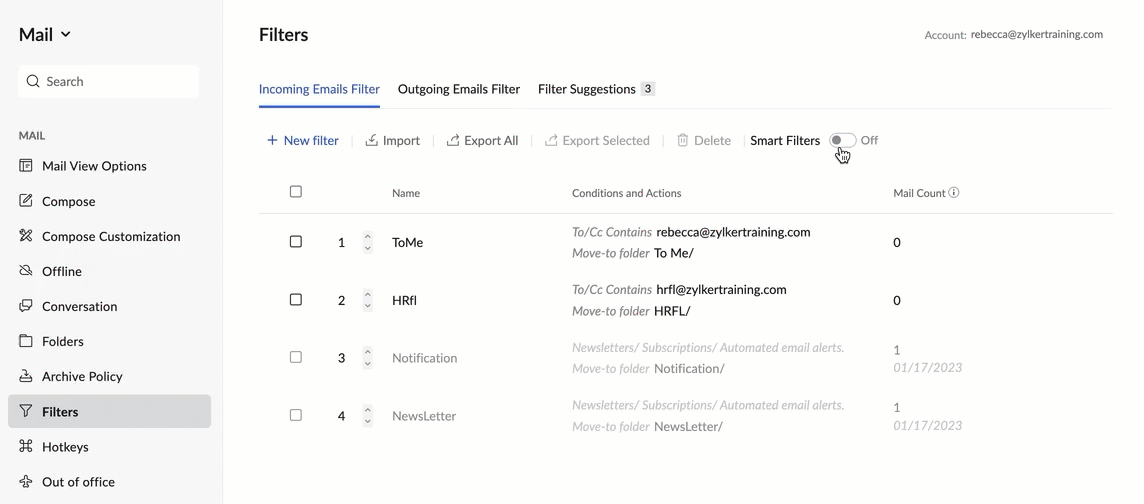Check the HRfl filter checkbox
This screenshot has height=504, width=1144.
click(x=295, y=300)
